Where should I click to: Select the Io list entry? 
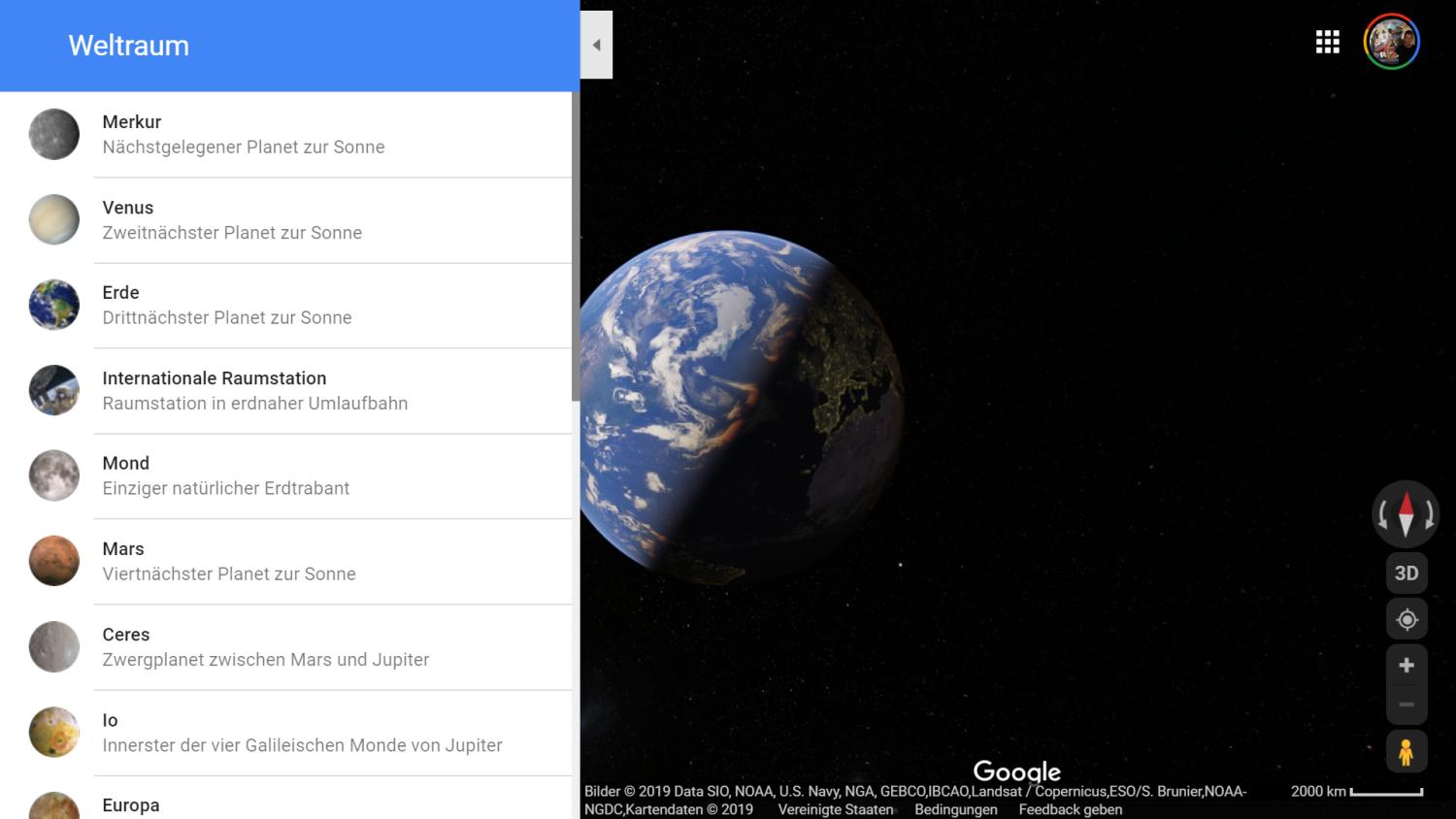click(285, 733)
